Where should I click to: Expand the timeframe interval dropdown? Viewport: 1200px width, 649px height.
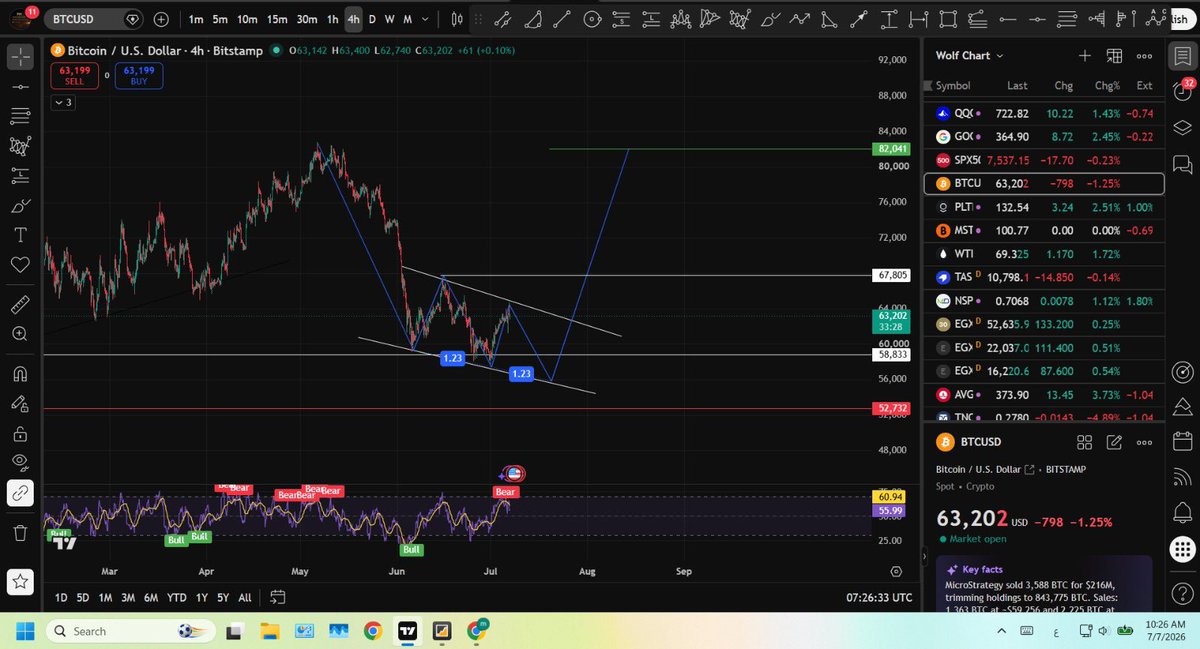click(424, 19)
